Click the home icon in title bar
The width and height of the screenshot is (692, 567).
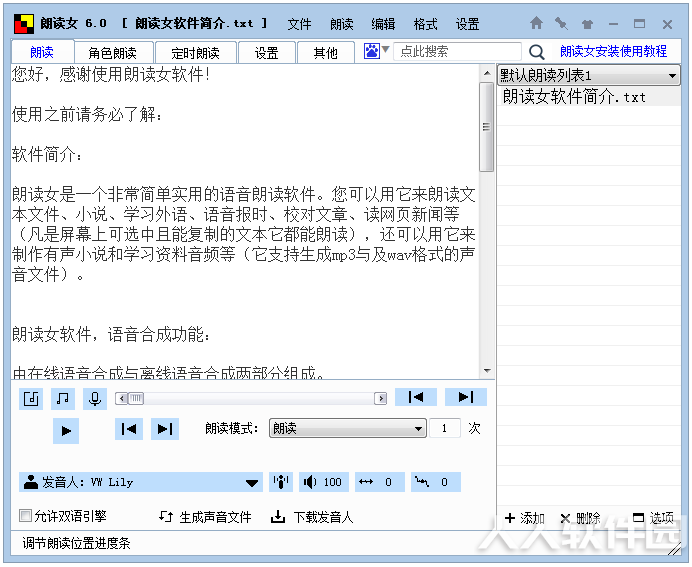tap(536, 23)
